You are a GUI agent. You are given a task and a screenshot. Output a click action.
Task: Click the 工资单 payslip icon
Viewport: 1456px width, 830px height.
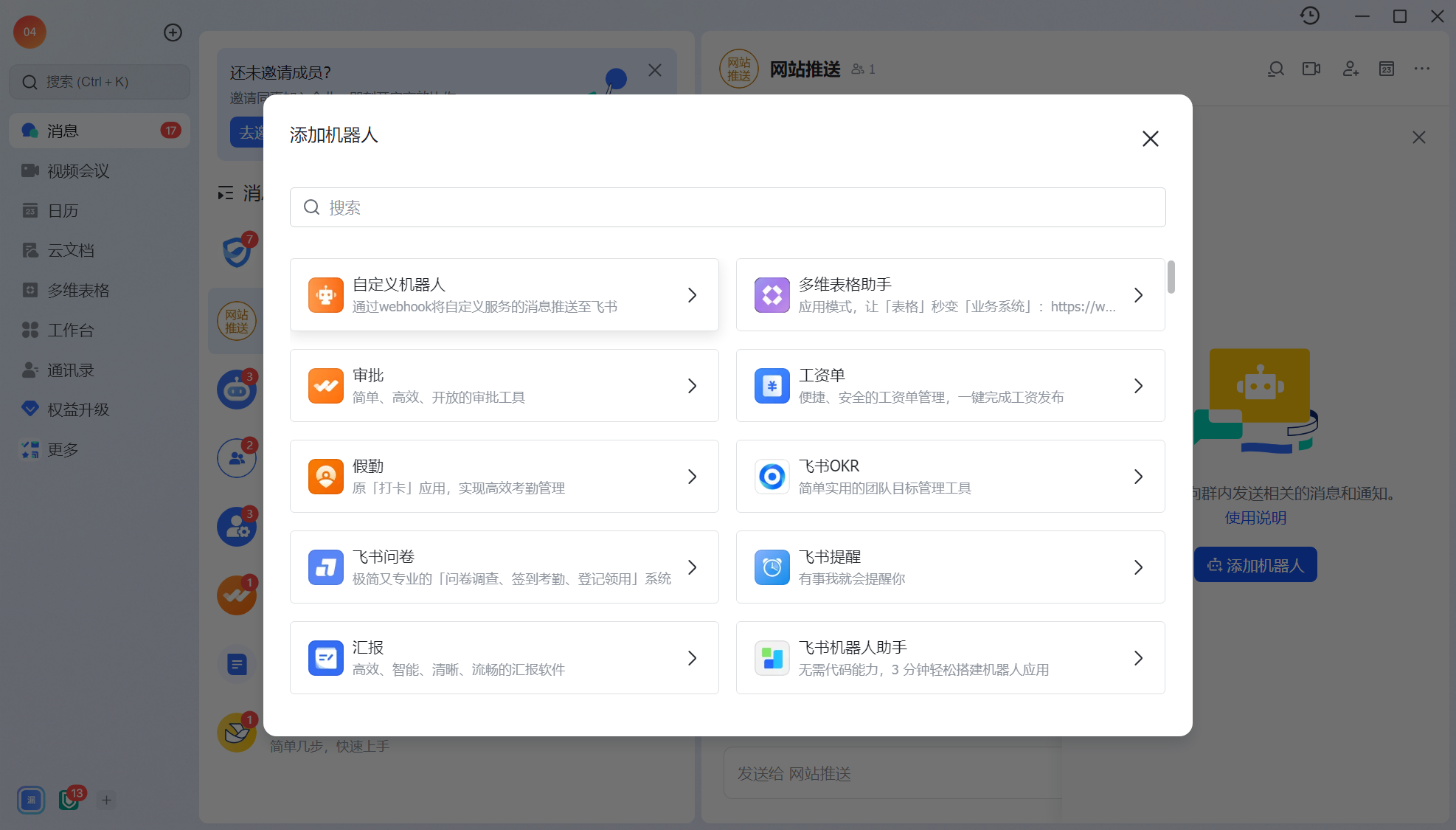click(772, 386)
